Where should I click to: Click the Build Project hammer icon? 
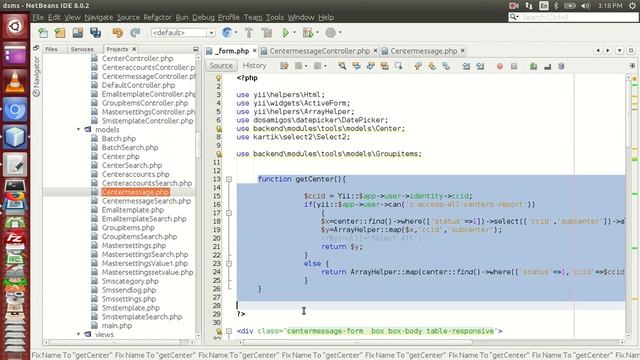tap(249, 33)
